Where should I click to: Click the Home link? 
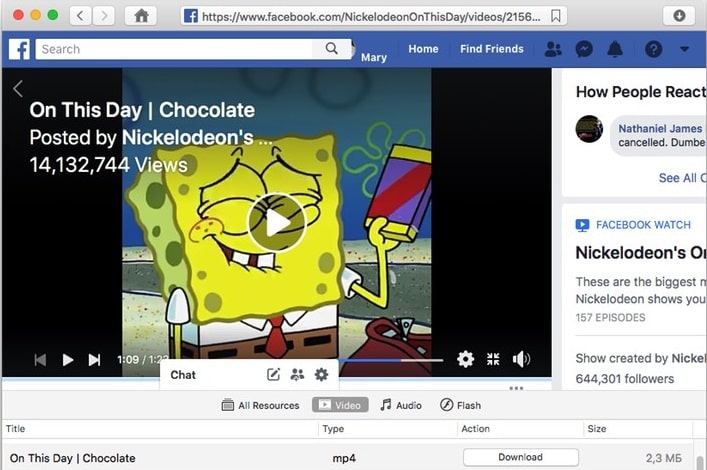(423, 49)
